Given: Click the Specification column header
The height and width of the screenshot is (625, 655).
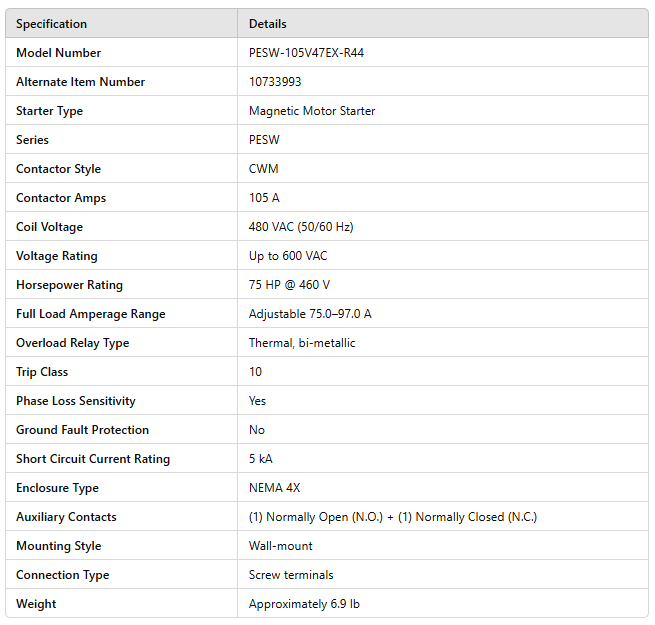Looking at the screenshot, I should coord(51,23).
